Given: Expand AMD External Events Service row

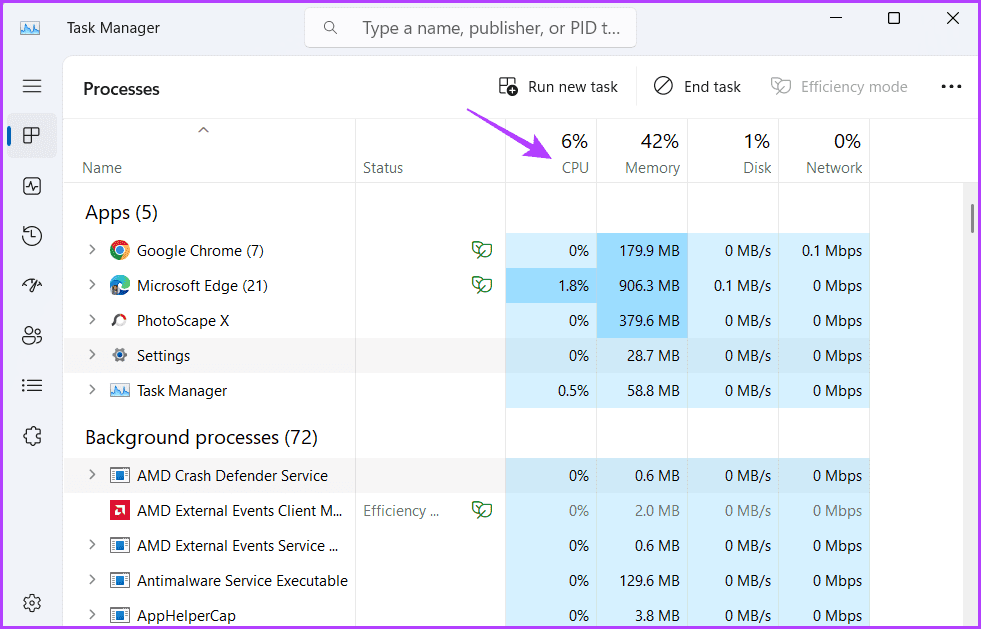Looking at the screenshot, I should 92,545.
